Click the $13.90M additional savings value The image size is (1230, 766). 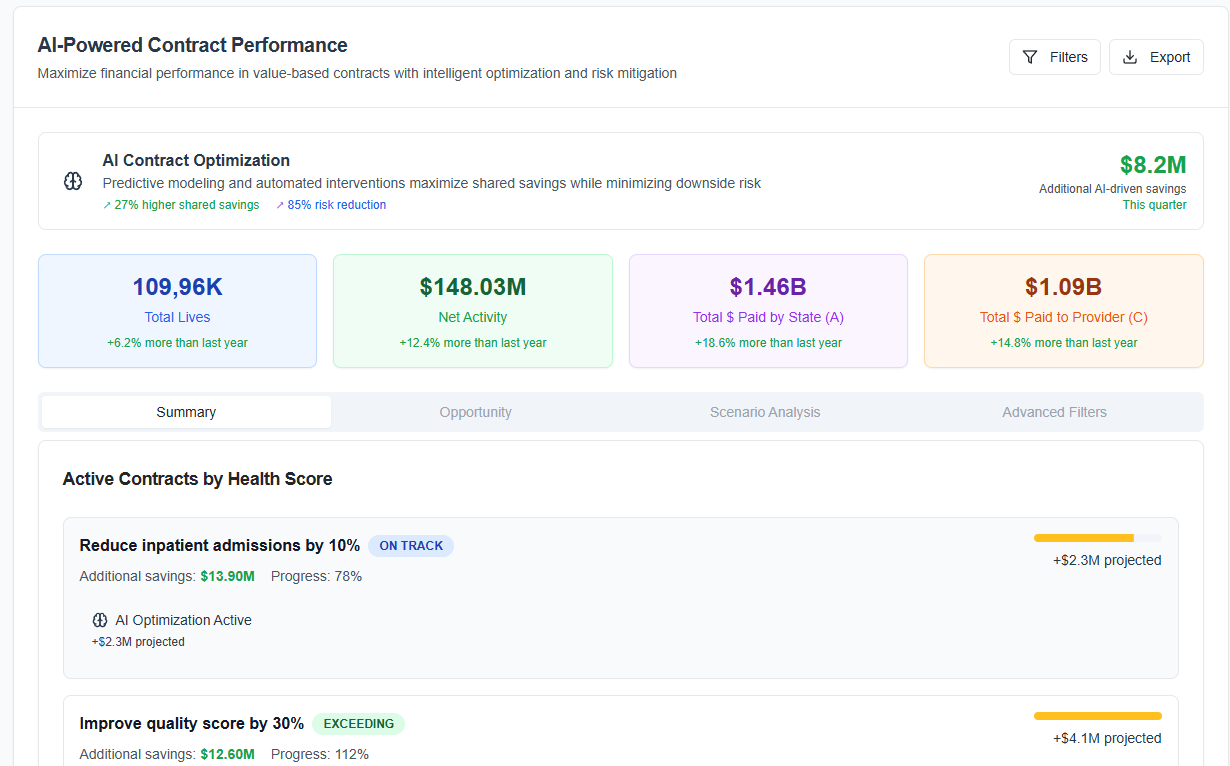click(227, 576)
